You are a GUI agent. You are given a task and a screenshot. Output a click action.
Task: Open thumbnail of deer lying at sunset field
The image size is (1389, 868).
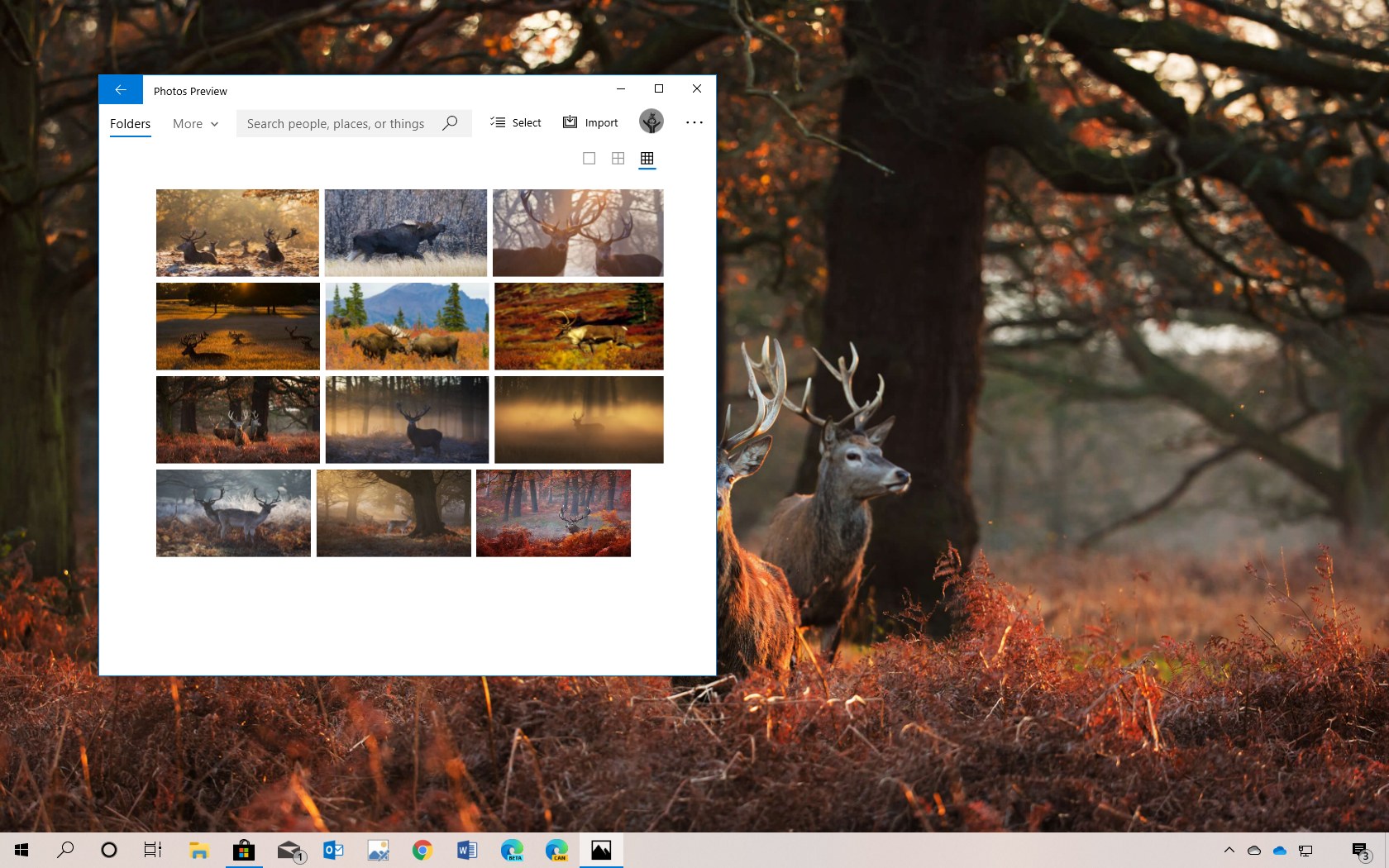(238, 327)
